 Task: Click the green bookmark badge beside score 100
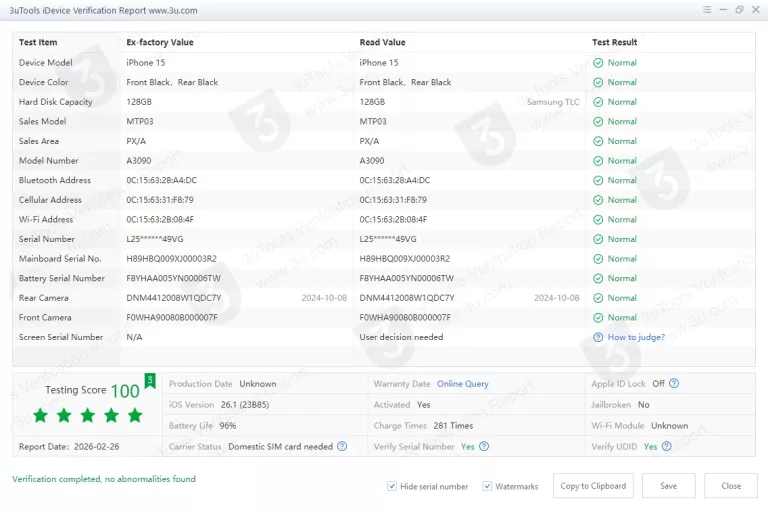149,380
